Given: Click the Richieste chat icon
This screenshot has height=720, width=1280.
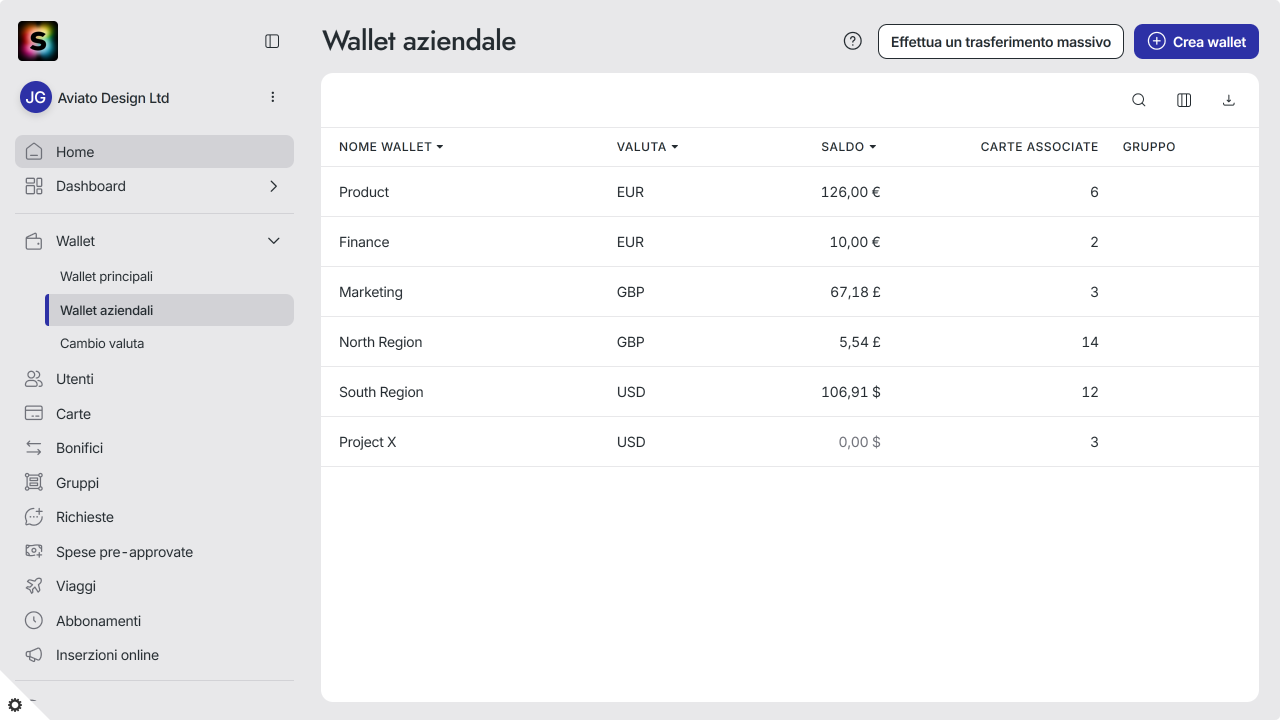Looking at the screenshot, I should 34,517.
